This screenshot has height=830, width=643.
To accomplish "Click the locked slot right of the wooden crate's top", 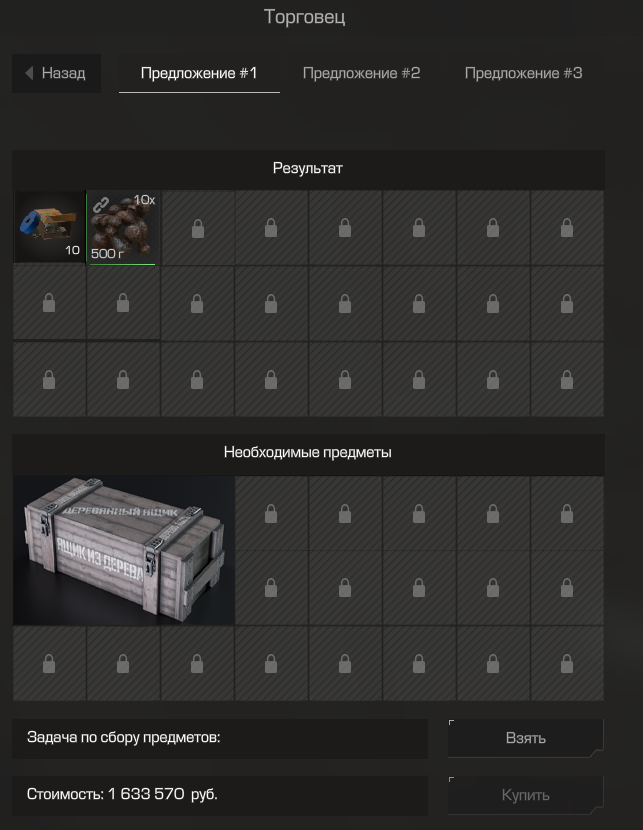I will click(271, 513).
